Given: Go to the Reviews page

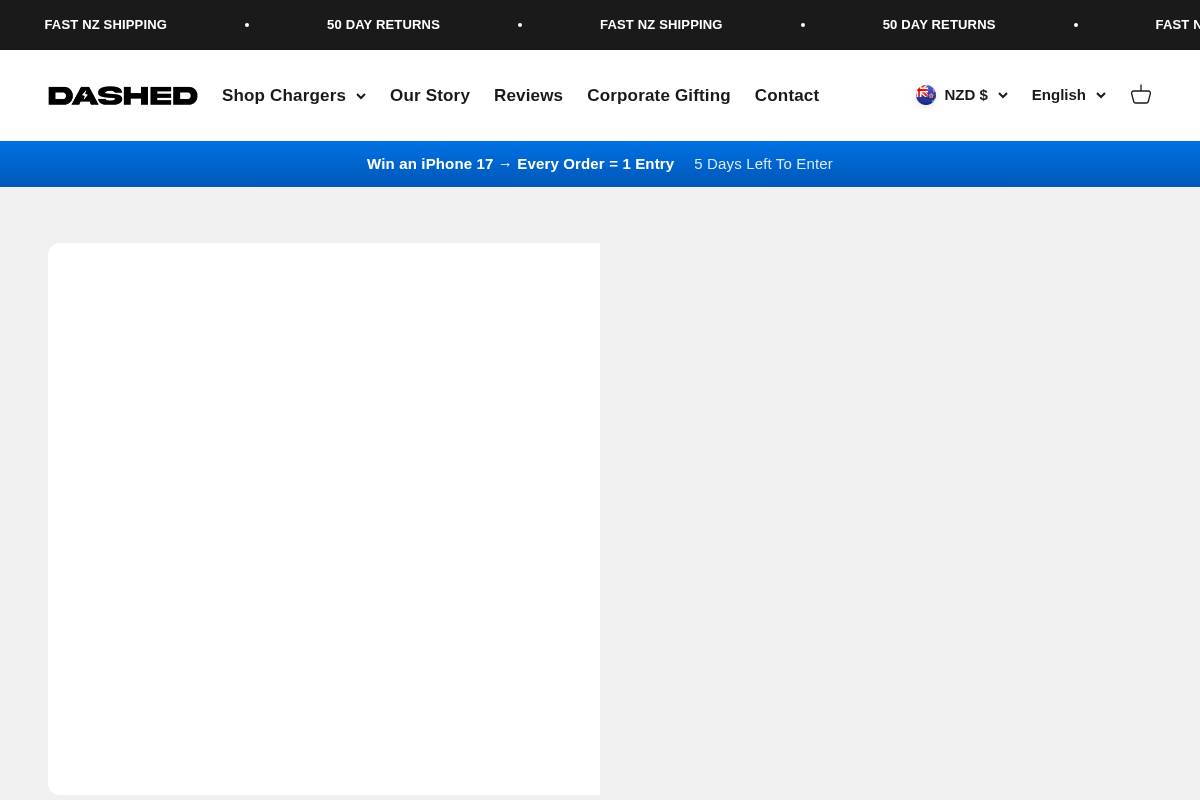Looking at the screenshot, I should pos(528,96).
